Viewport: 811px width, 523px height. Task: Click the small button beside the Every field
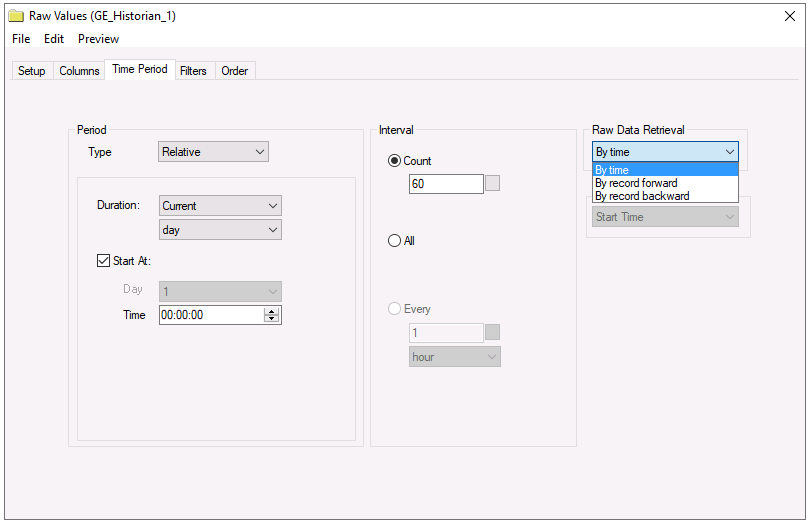click(492, 332)
